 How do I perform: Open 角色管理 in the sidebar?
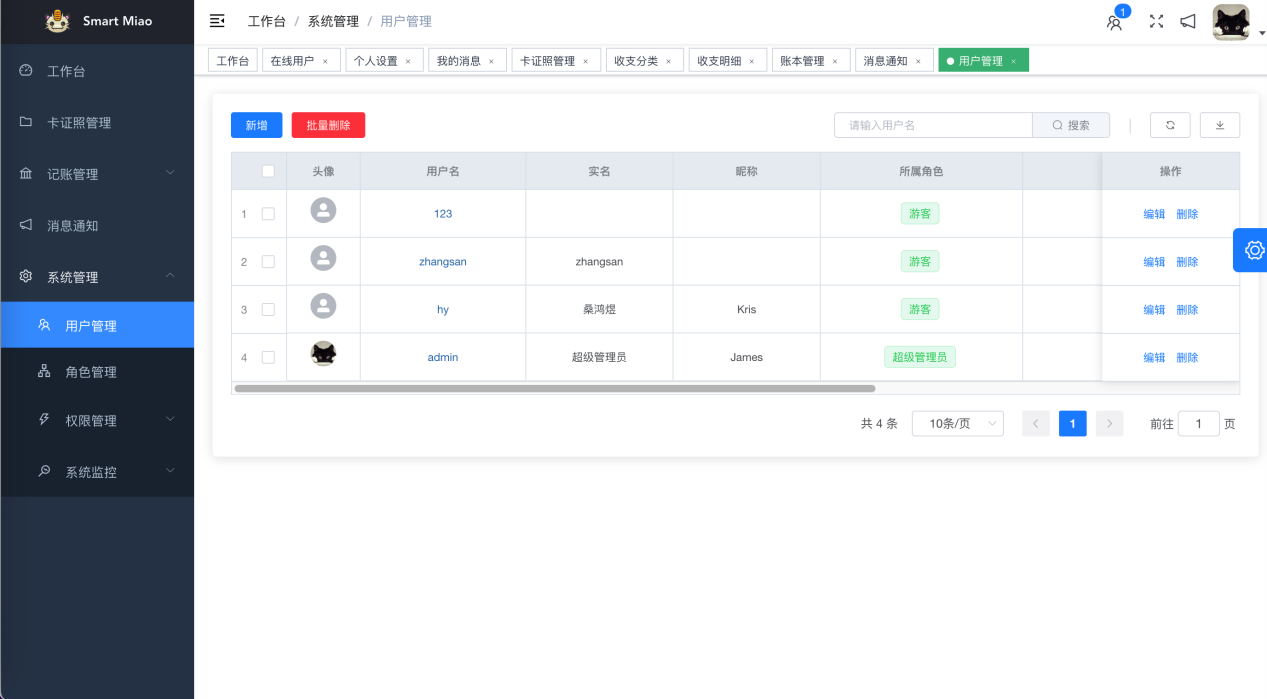tap(91, 372)
